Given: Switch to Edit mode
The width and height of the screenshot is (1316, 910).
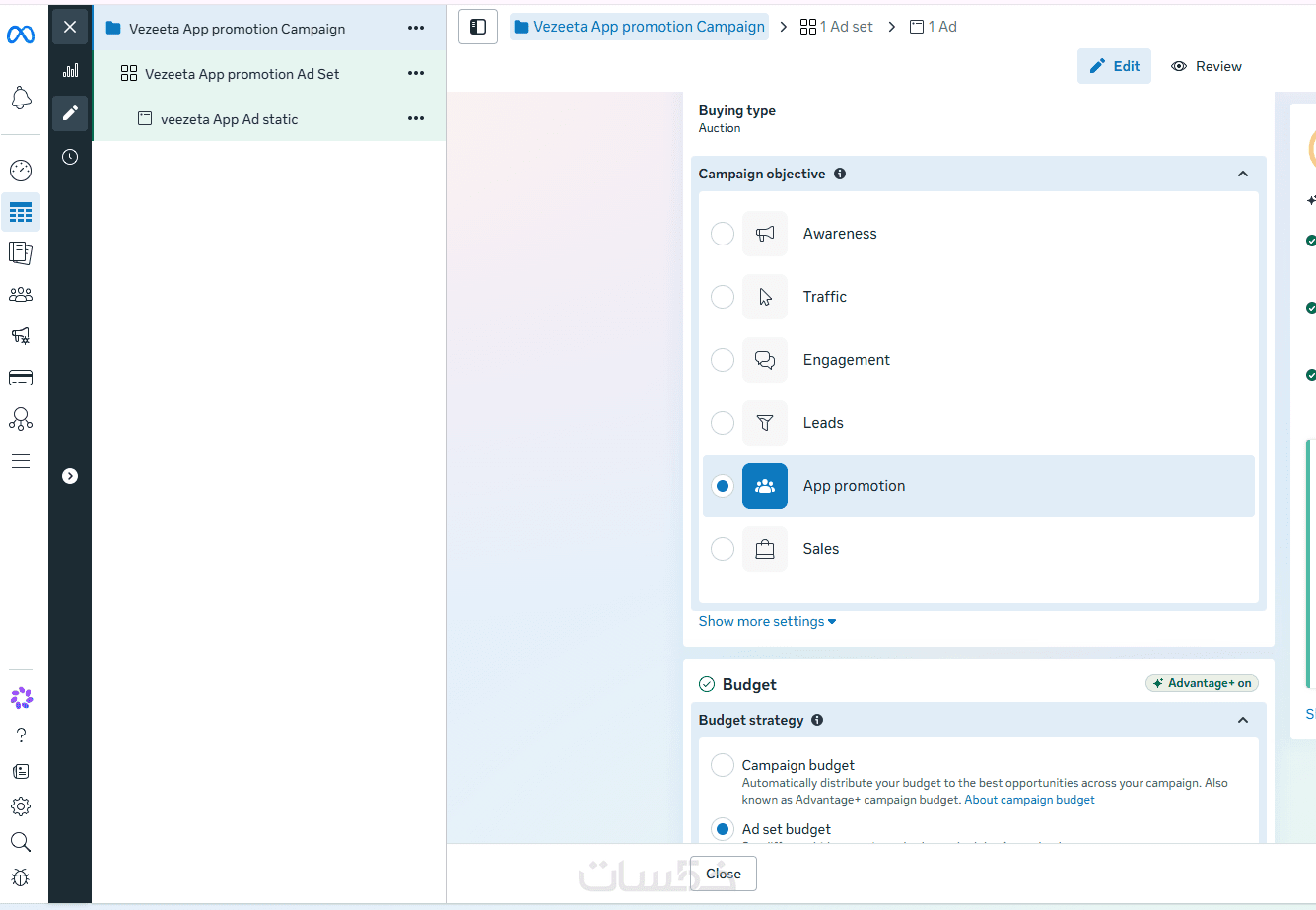Looking at the screenshot, I should 1114,66.
